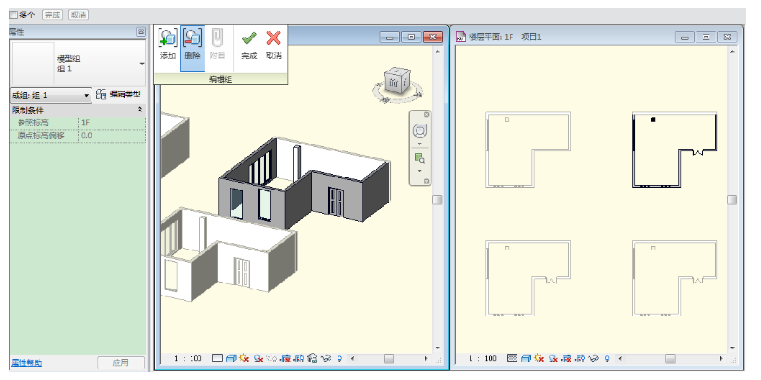Click the 添加 (Add to group) tool
The height and width of the screenshot is (380, 761).
(x=168, y=45)
